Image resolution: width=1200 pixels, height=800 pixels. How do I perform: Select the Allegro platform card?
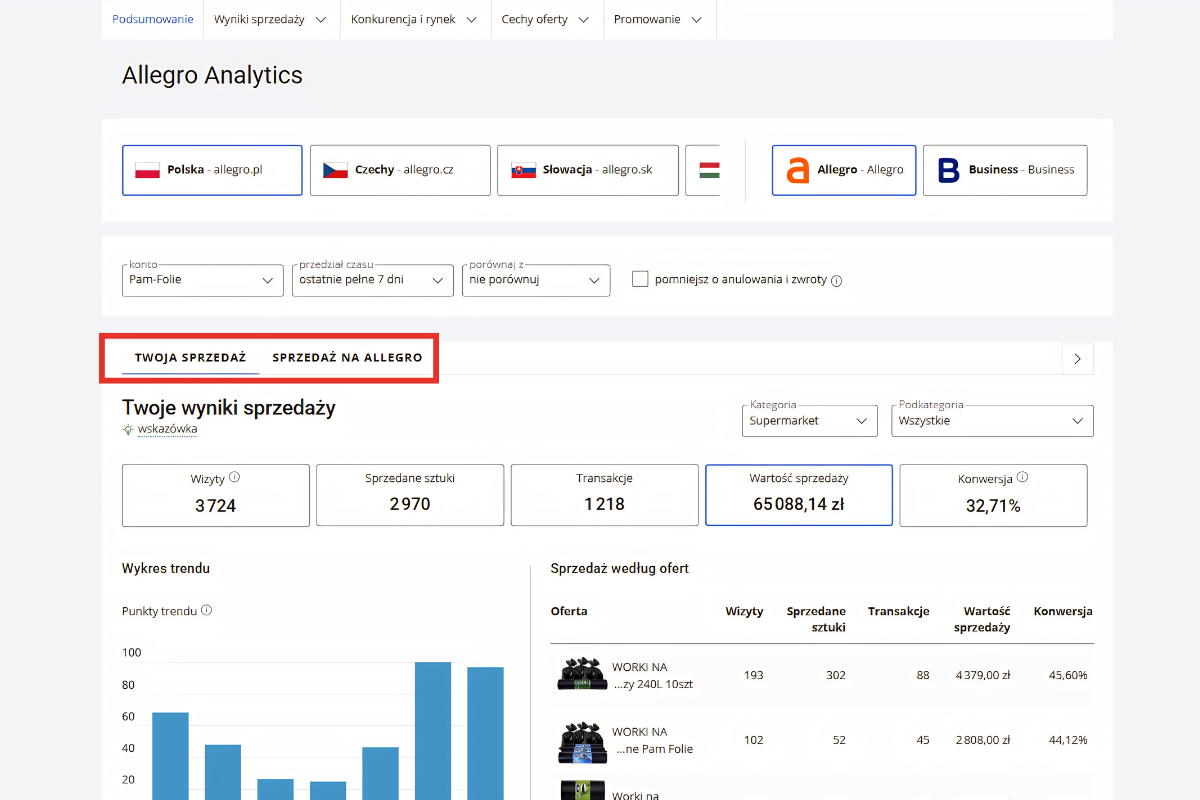tap(844, 170)
